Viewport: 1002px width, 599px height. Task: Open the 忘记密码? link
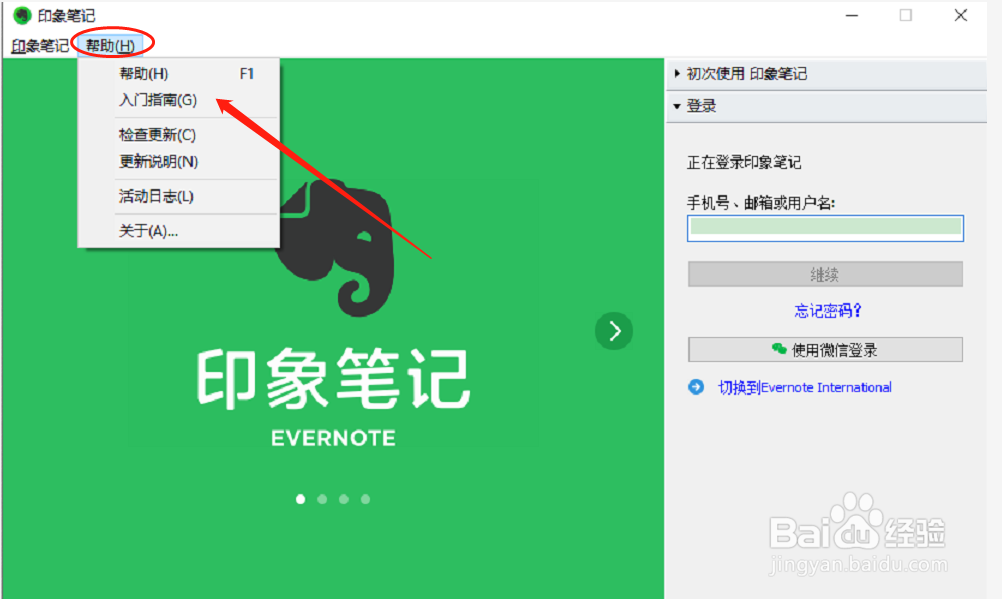point(828,311)
